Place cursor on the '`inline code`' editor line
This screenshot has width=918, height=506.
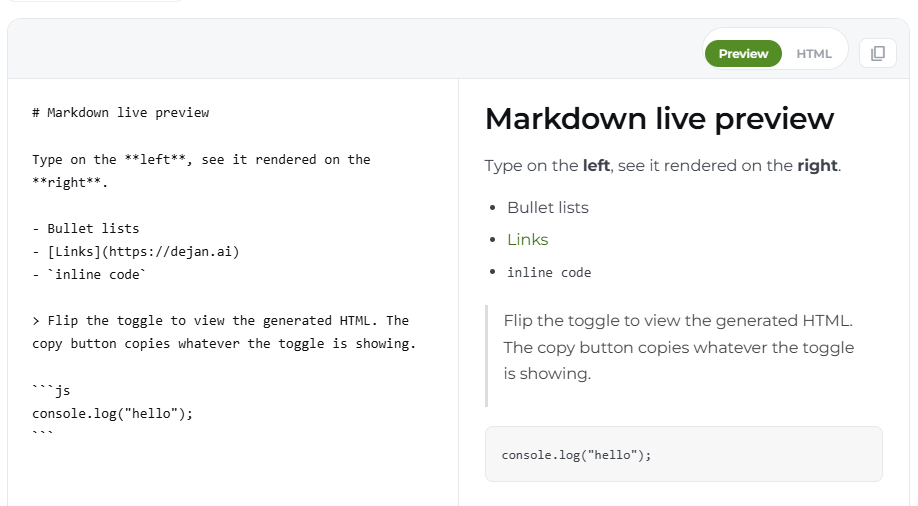[x=89, y=275]
